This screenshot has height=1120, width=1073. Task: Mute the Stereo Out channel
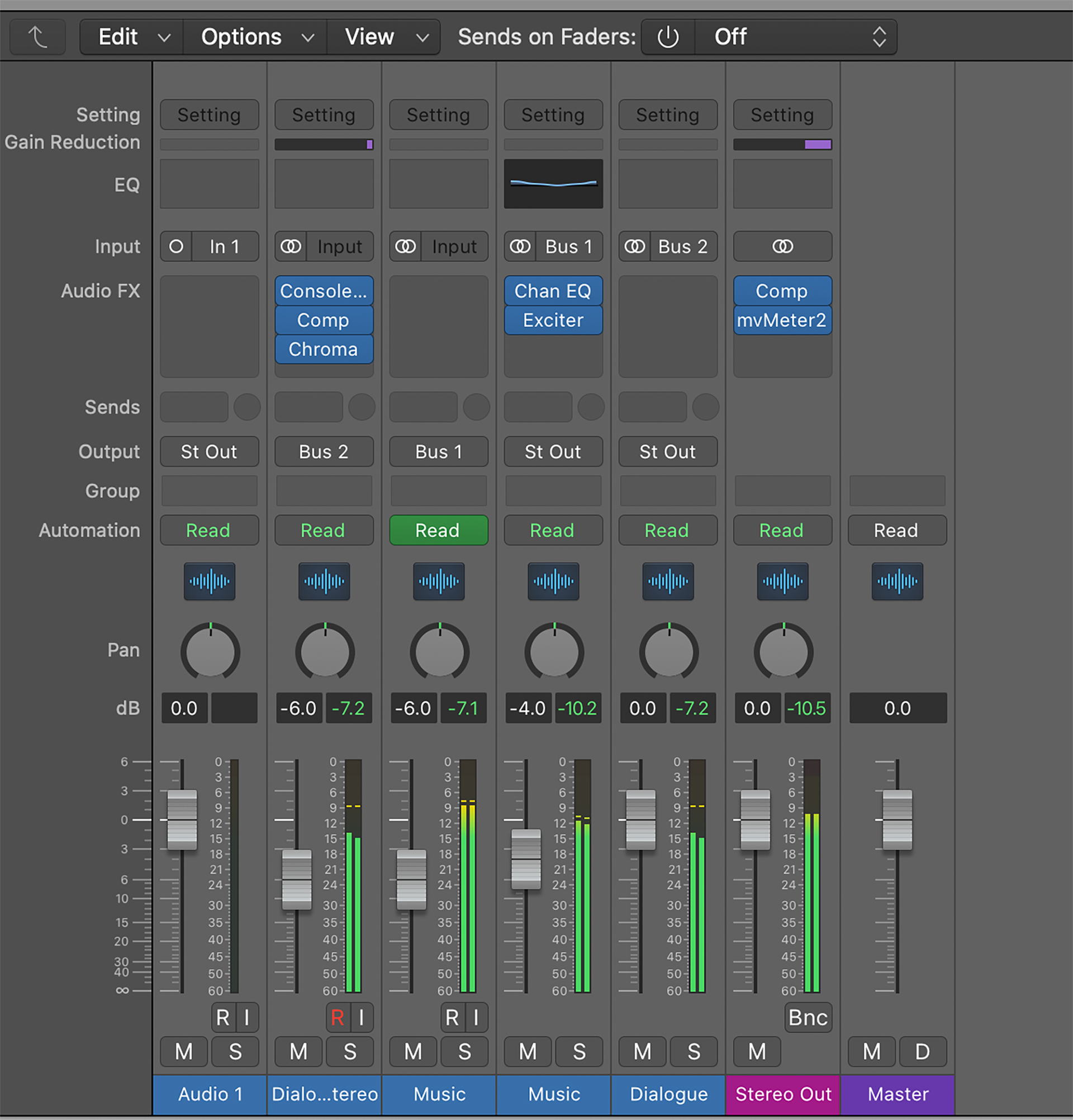point(757,1051)
